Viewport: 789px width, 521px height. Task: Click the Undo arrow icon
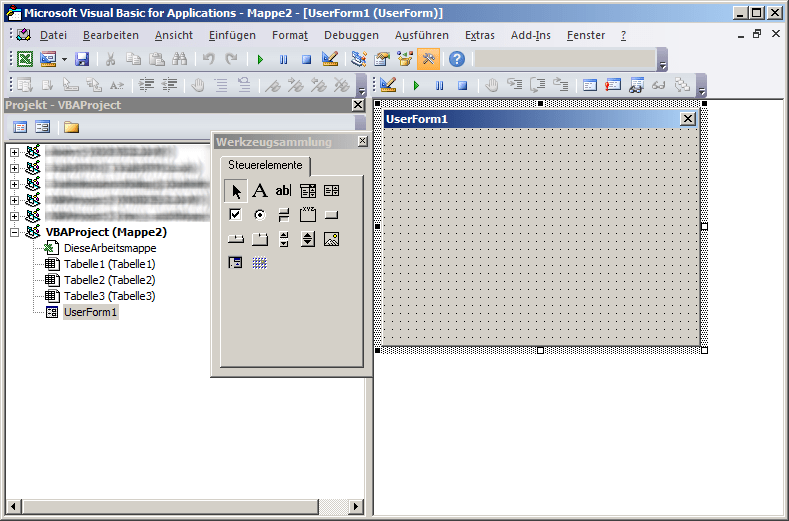208,59
